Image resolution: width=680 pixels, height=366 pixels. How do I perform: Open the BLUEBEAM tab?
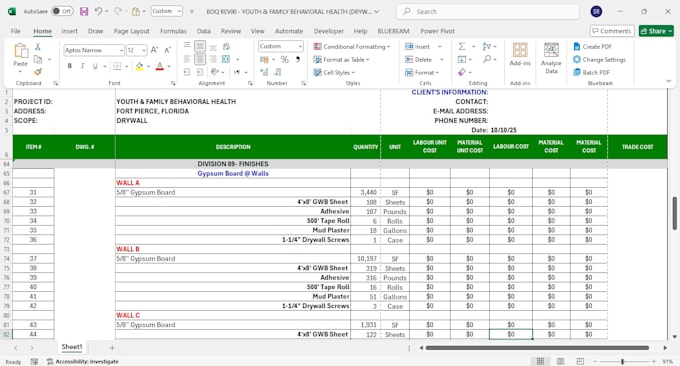393,31
